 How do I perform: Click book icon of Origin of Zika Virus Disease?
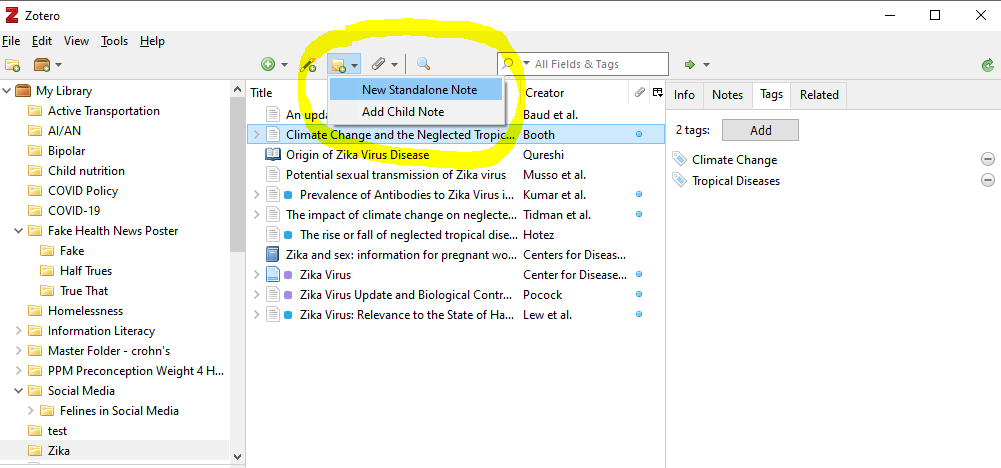(273, 155)
